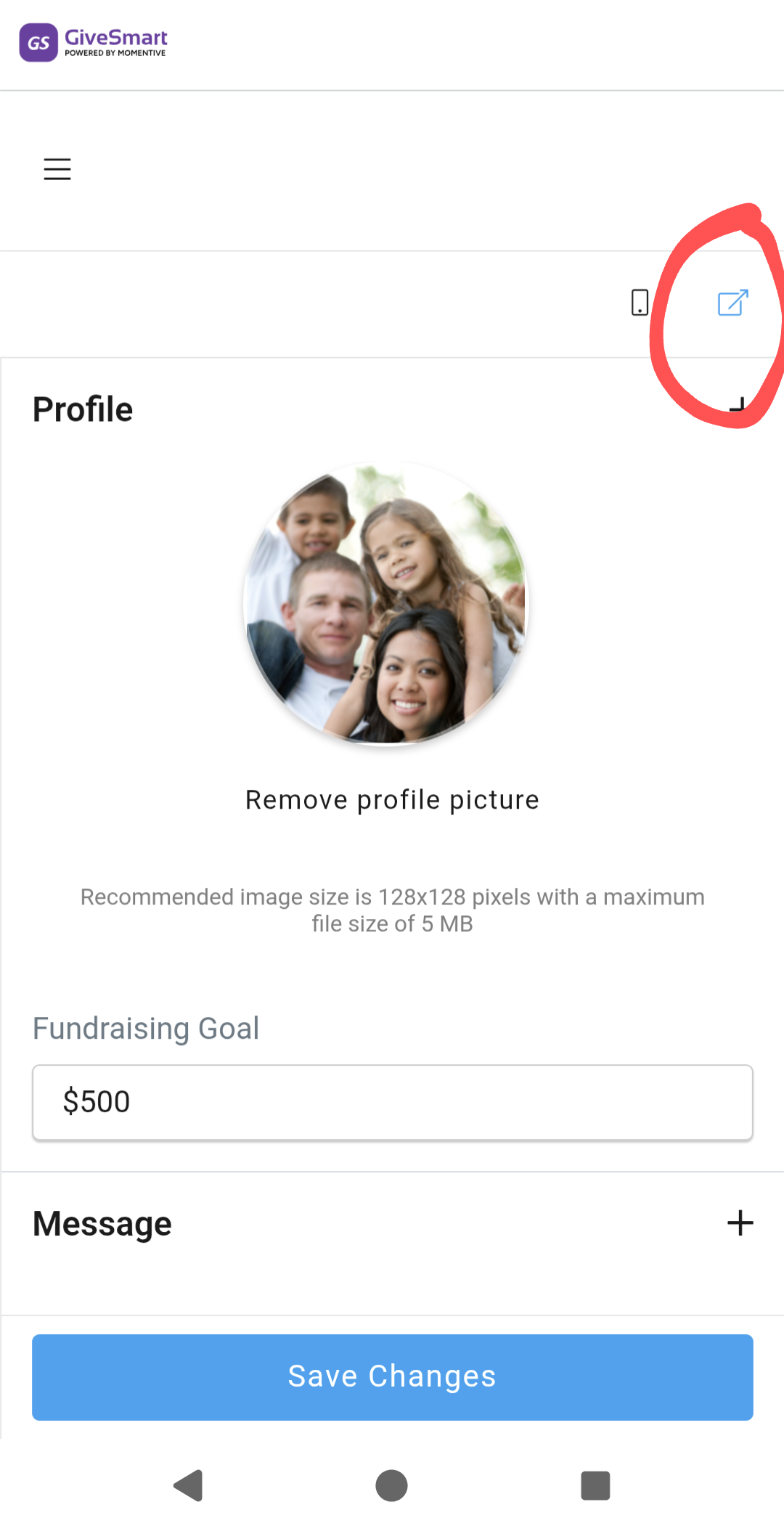Click the mobile phone preview icon
Image resolution: width=784 pixels, height=1531 pixels.
coord(640,302)
